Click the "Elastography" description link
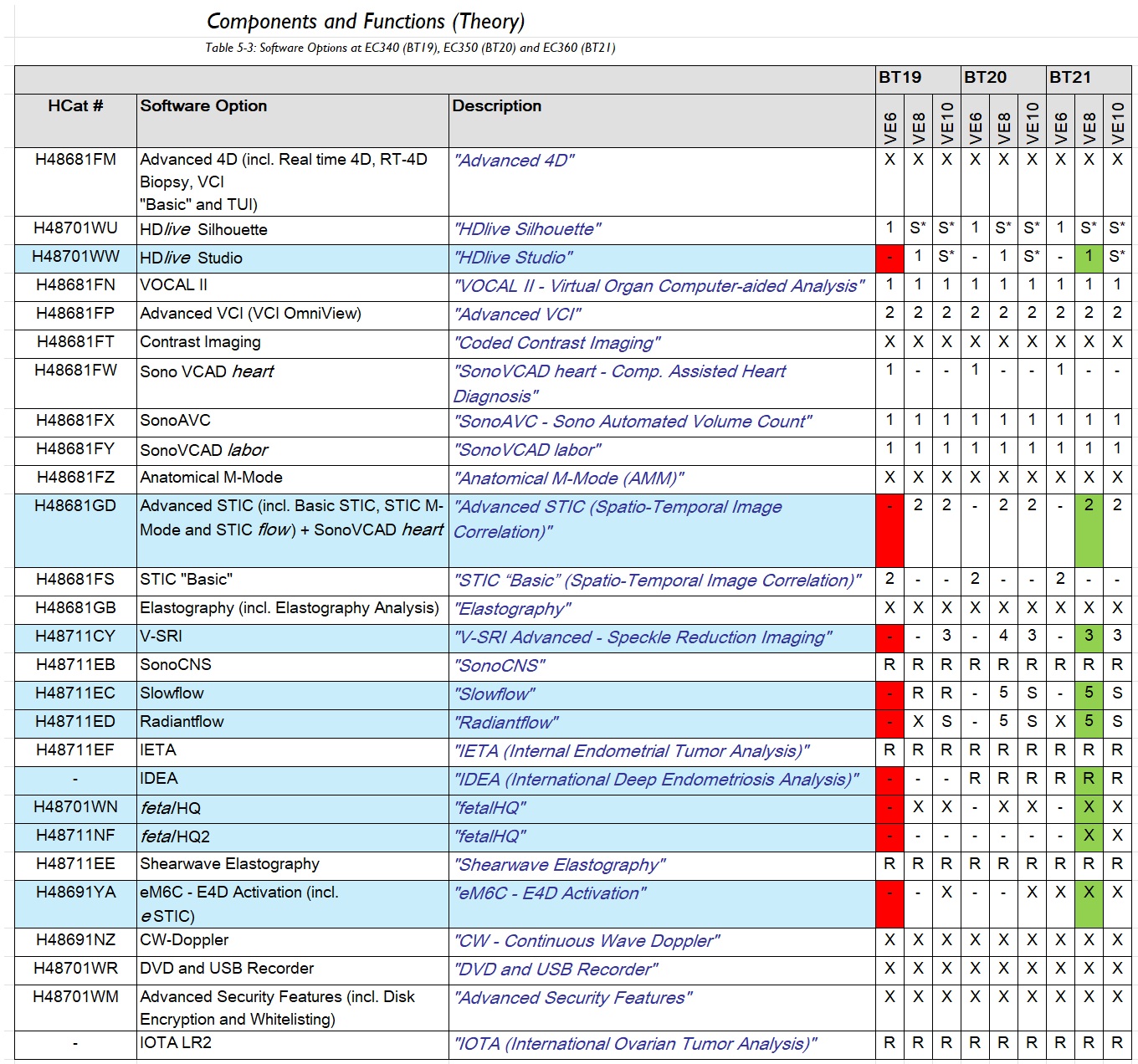 point(512,609)
